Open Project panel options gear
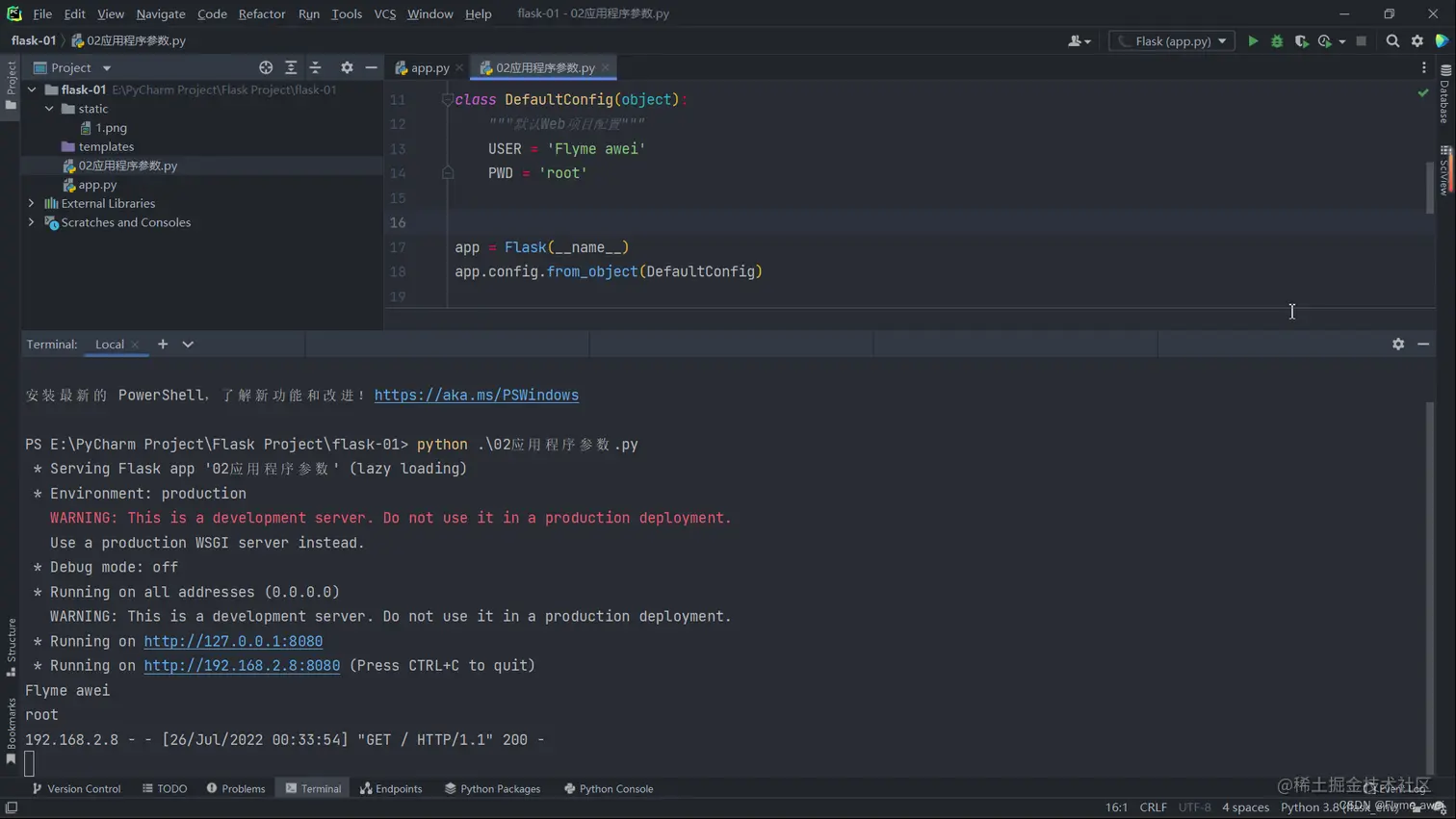 point(347,67)
